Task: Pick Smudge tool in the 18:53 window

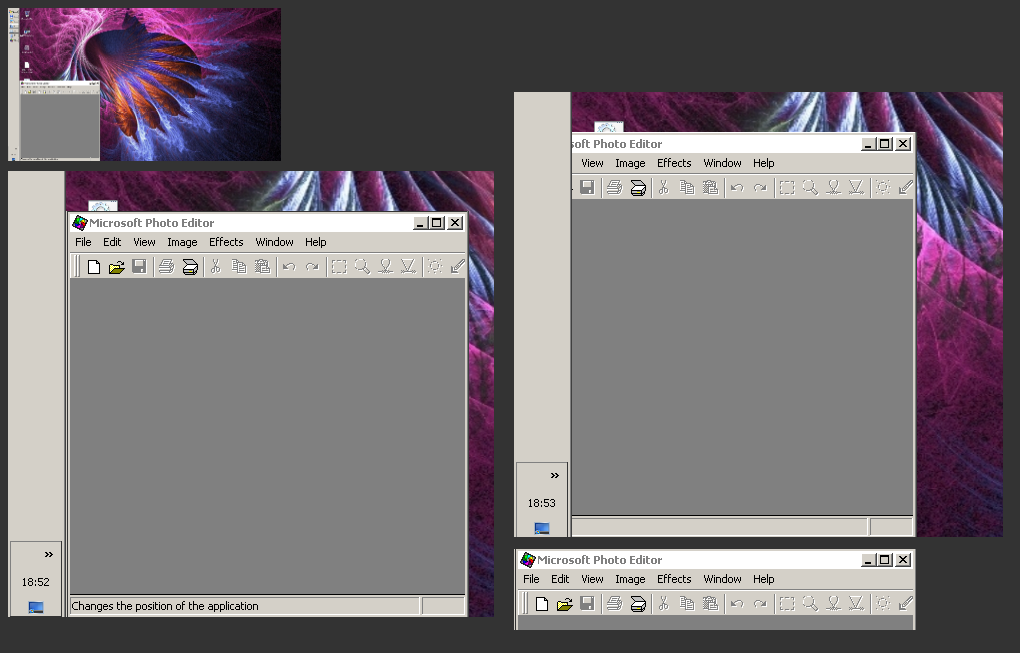Action: (834, 188)
